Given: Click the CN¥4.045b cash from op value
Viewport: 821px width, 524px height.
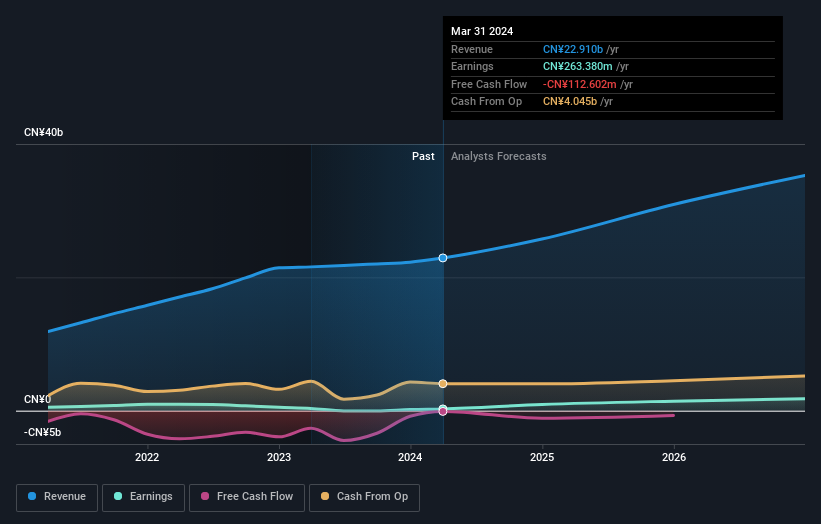Looking at the screenshot, I should pyautogui.click(x=570, y=102).
